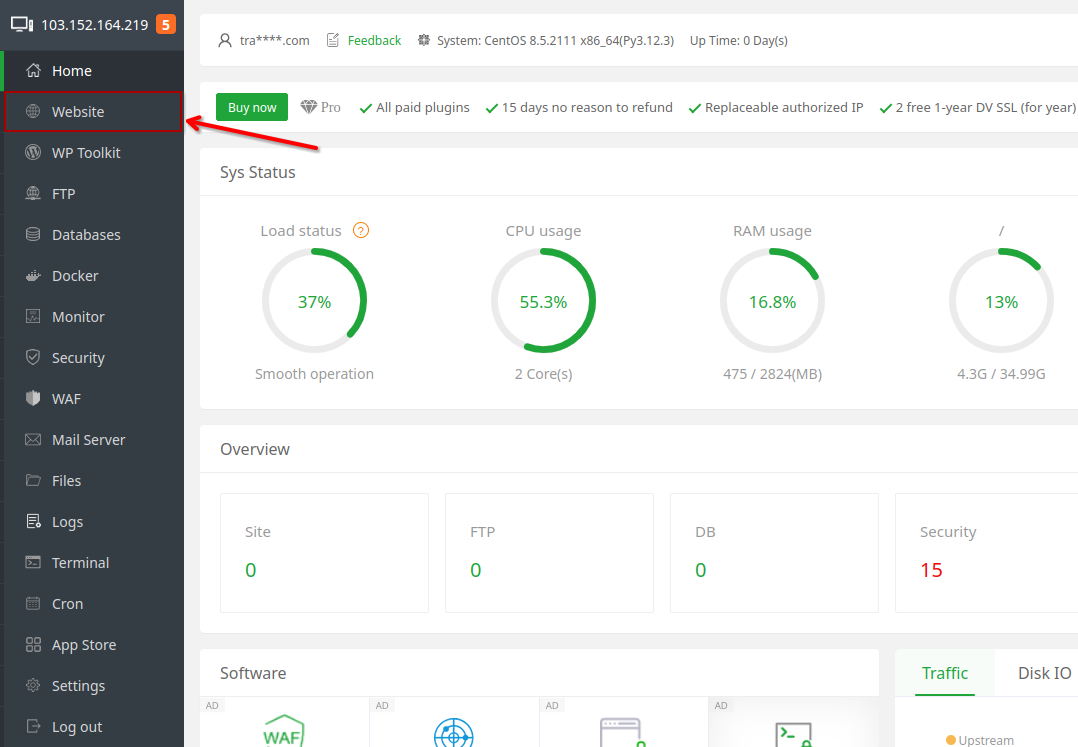Click the Mail Server envelope icon
The width and height of the screenshot is (1078, 747).
33,440
